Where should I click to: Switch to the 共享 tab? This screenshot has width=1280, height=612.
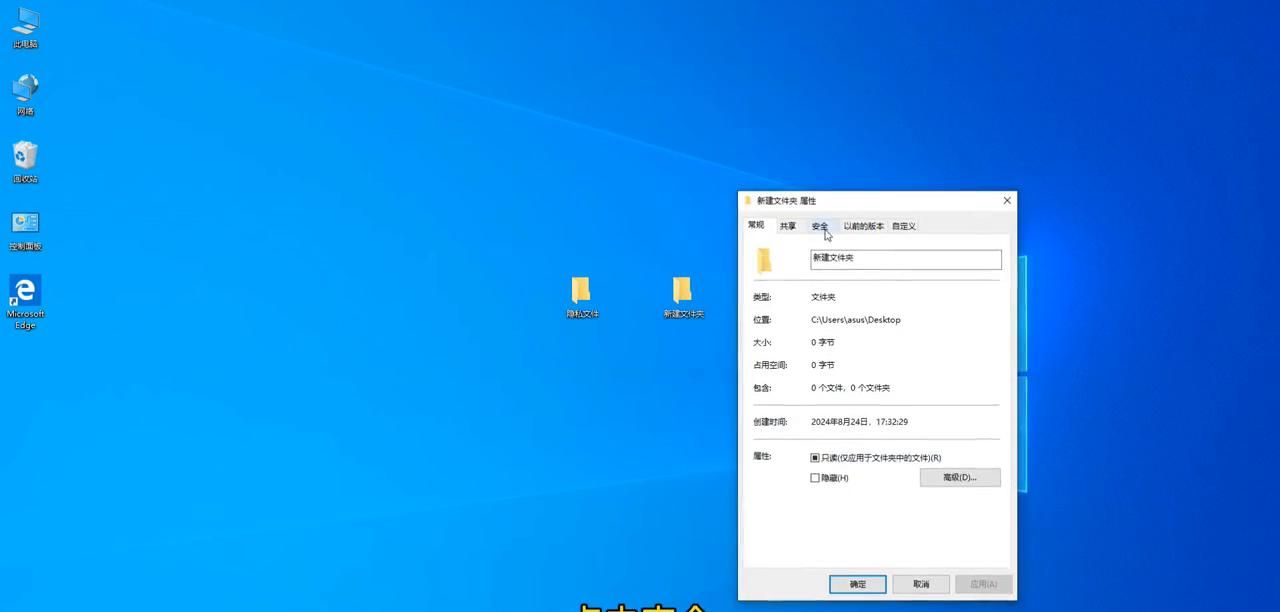pos(787,225)
